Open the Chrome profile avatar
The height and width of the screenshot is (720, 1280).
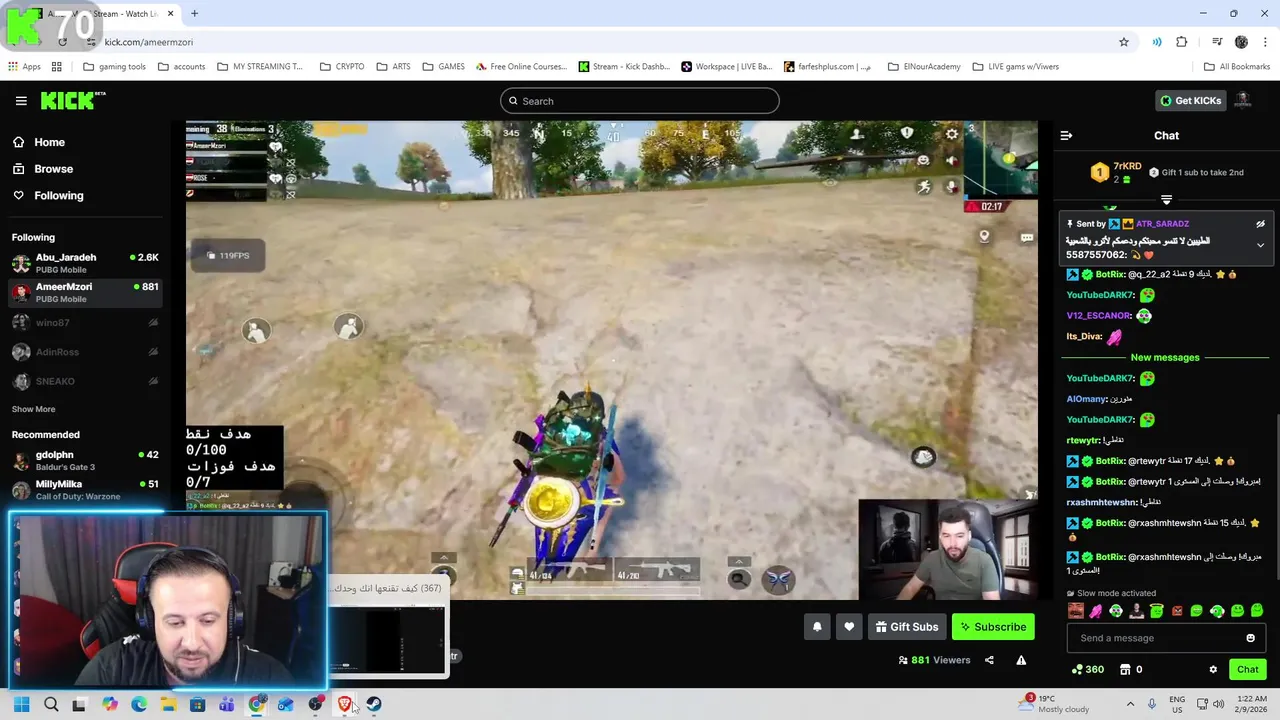[1241, 42]
